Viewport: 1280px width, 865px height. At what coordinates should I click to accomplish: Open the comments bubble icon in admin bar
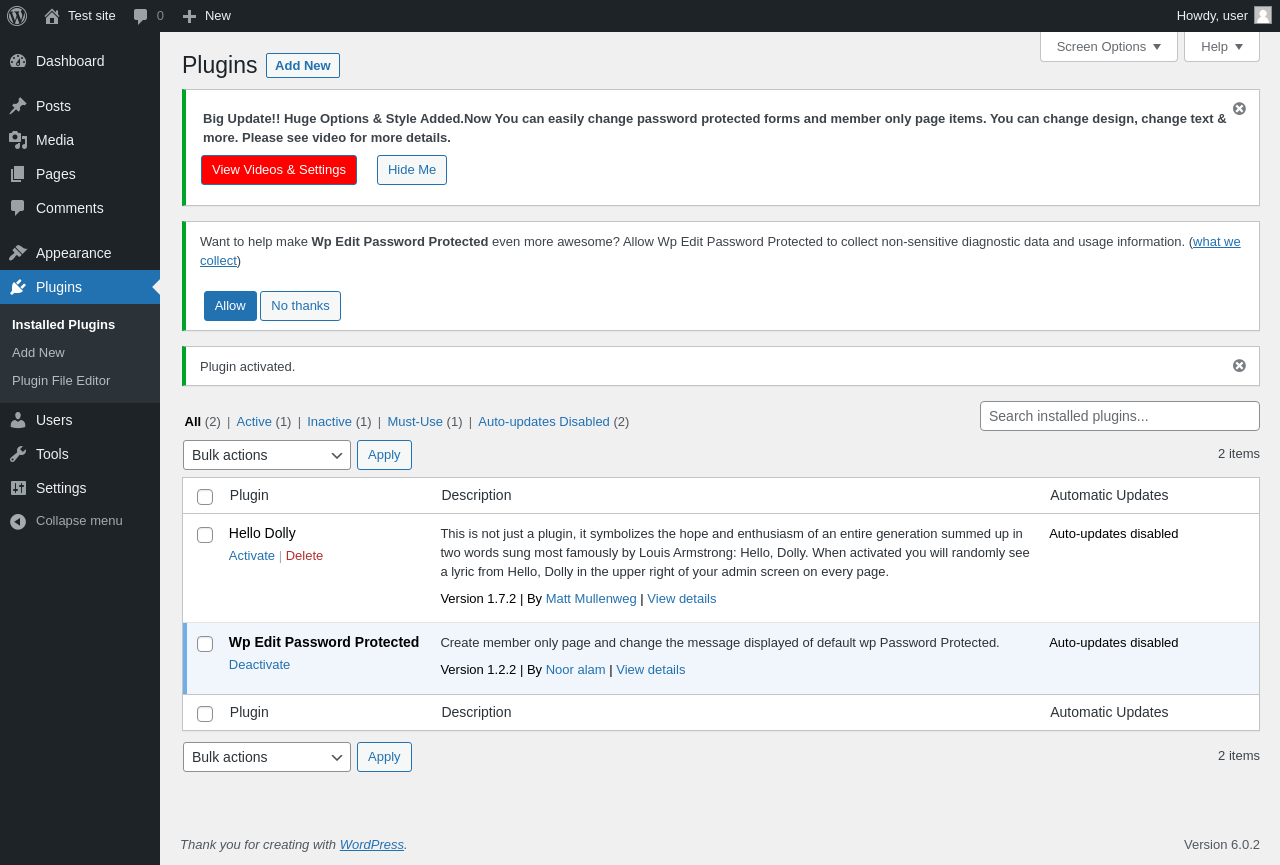[141, 16]
